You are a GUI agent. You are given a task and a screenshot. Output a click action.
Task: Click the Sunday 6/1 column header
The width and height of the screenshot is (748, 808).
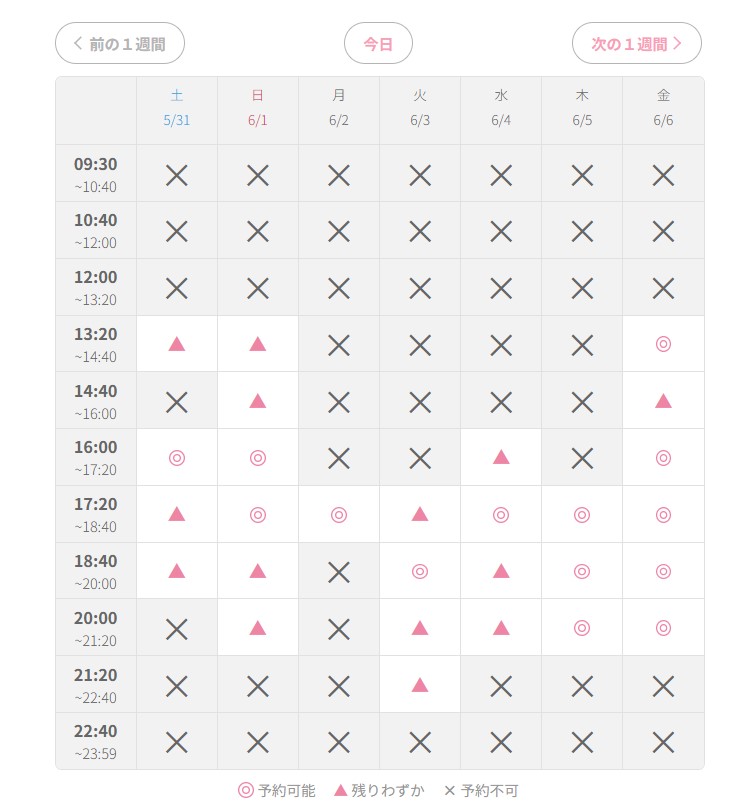pos(258,108)
